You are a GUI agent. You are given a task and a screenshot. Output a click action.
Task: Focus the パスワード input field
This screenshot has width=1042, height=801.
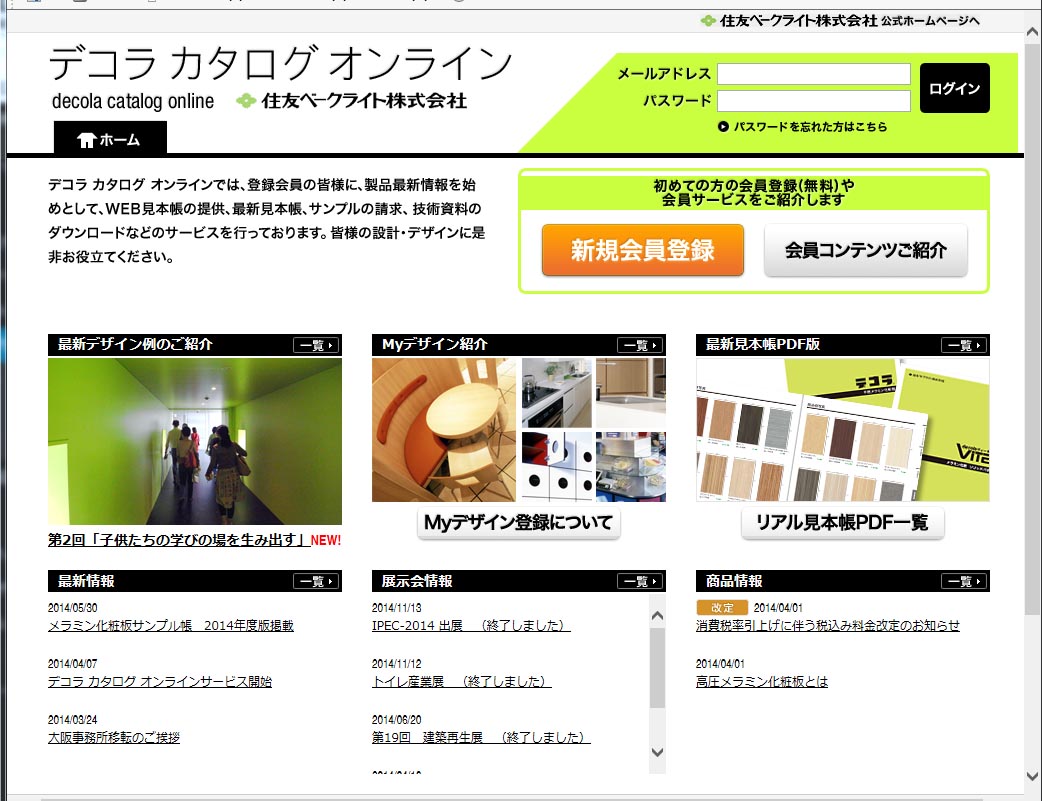[x=813, y=101]
